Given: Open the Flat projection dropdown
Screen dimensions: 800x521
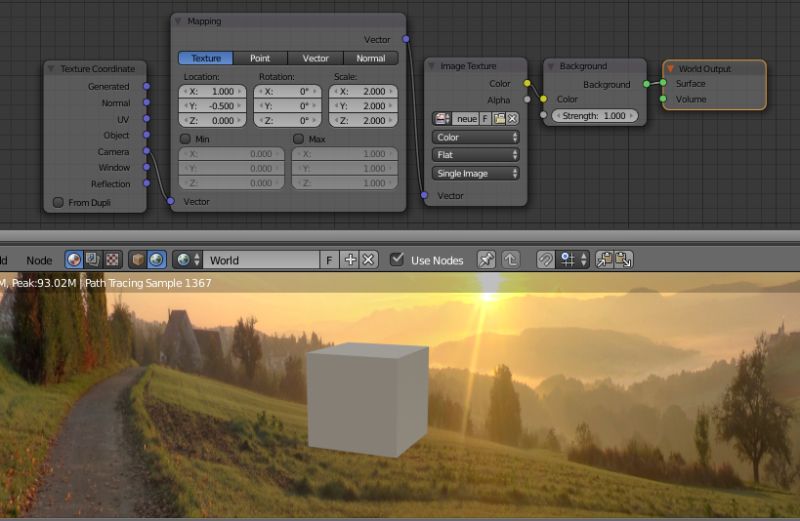Looking at the screenshot, I should click(x=476, y=155).
